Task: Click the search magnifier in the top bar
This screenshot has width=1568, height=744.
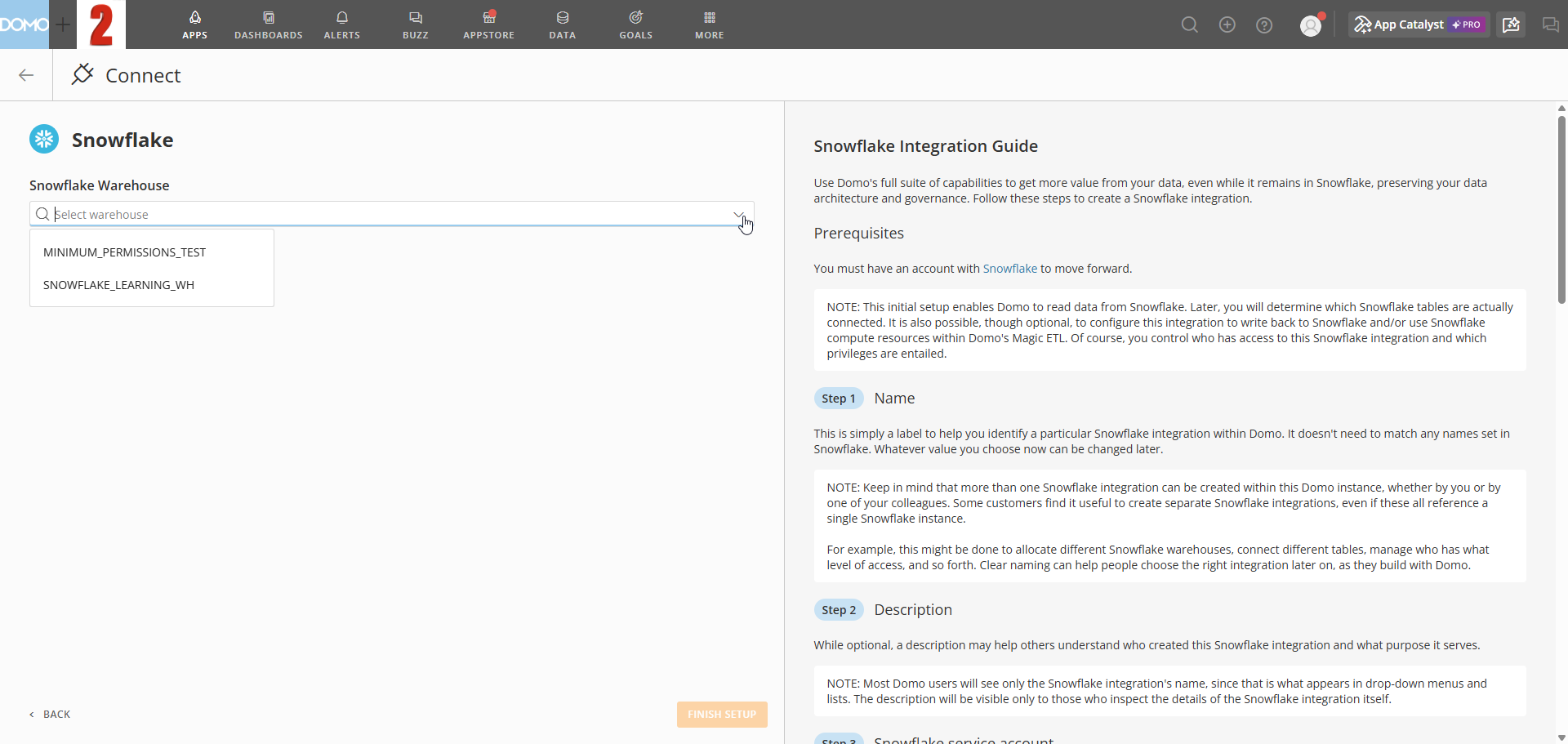Action: coord(1190,25)
